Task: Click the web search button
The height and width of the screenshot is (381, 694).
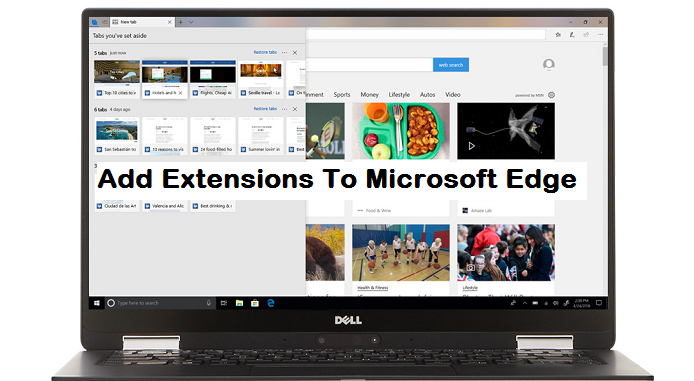Action: (451, 65)
